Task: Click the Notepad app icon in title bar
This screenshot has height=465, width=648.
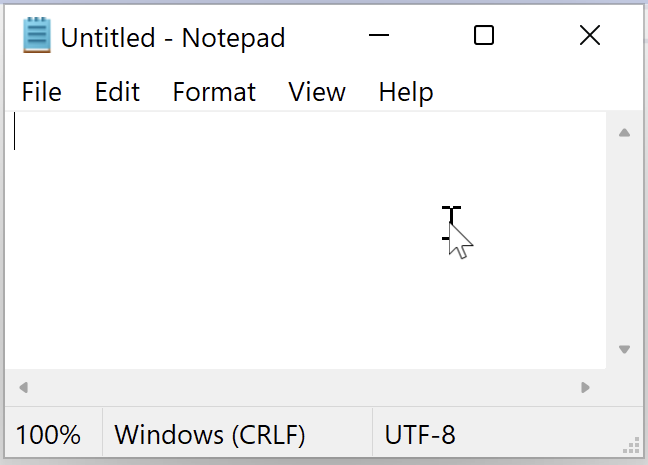Action: pos(37,35)
